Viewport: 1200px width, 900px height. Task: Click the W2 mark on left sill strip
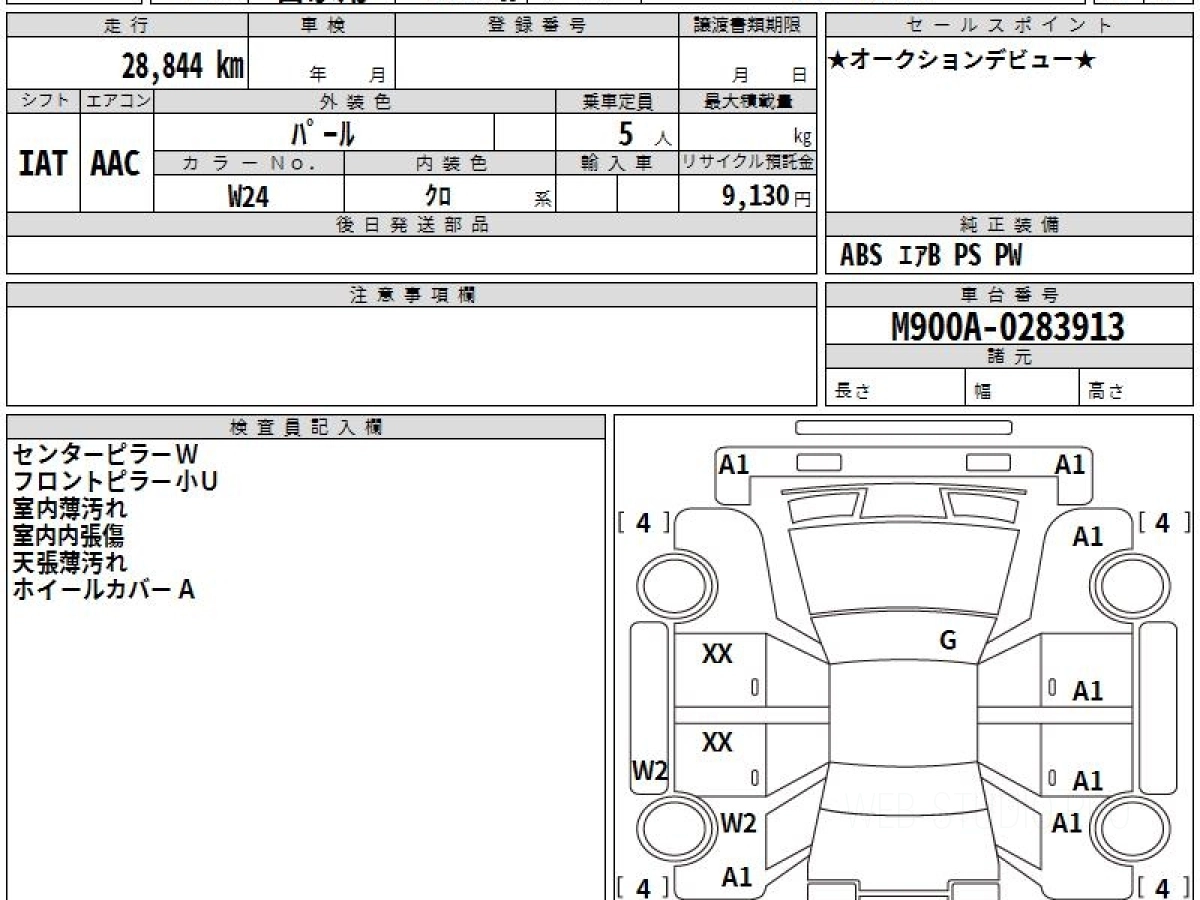pos(649,771)
